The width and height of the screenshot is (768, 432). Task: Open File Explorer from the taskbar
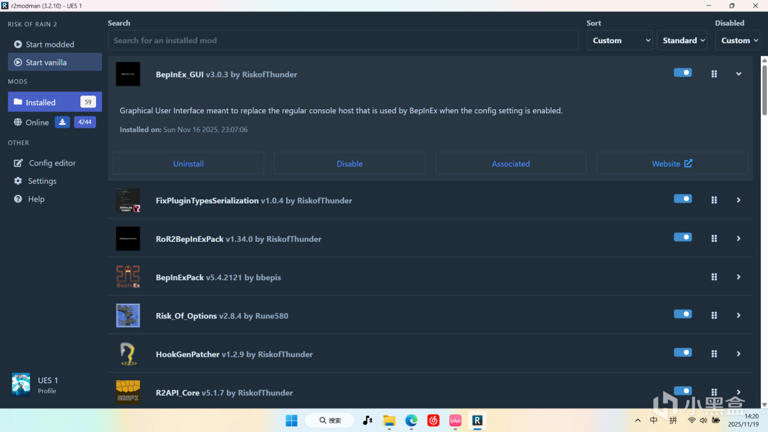point(389,420)
